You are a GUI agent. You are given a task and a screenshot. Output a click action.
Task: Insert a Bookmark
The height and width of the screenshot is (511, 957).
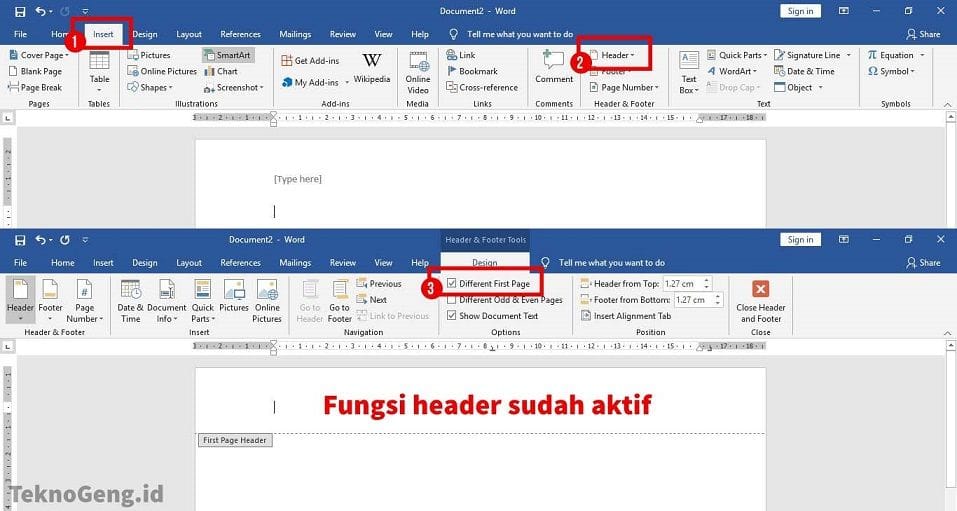pyautogui.click(x=472, y=71)
